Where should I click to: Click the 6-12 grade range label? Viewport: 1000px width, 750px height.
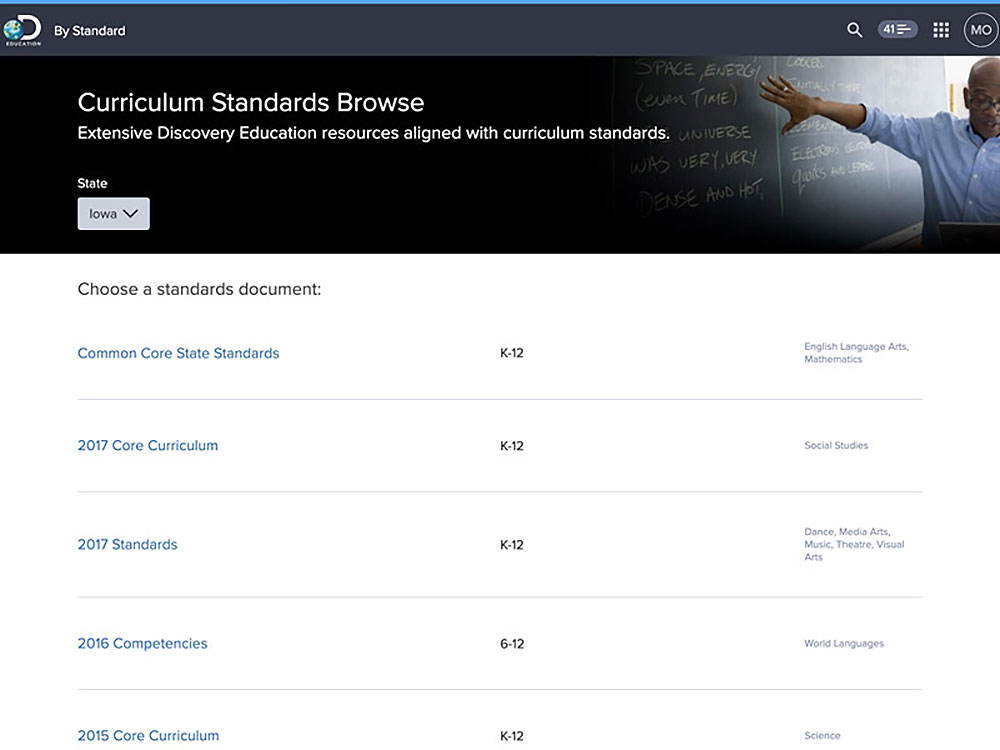[x=511, y=644]
